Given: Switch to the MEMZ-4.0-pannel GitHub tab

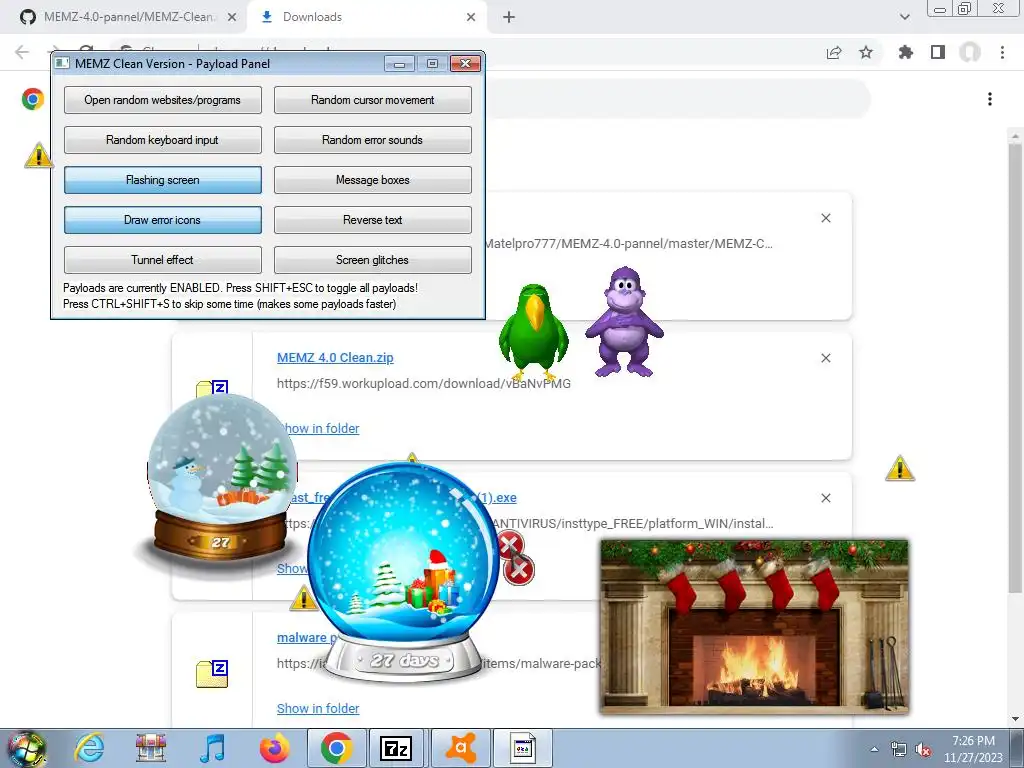Looking at the screenshot, I should coord(127,17).
